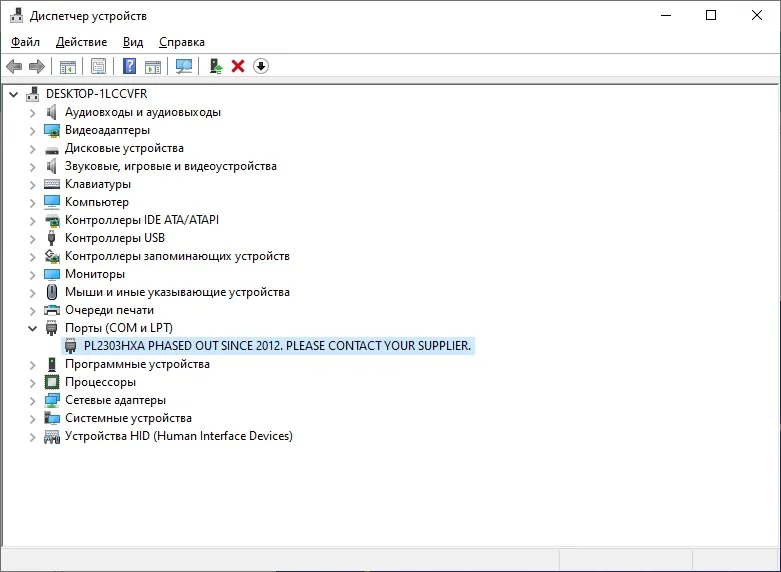Screen dimensions: 781x572
Task: Click the PL2303HXA device port icon
Action: 71,346
